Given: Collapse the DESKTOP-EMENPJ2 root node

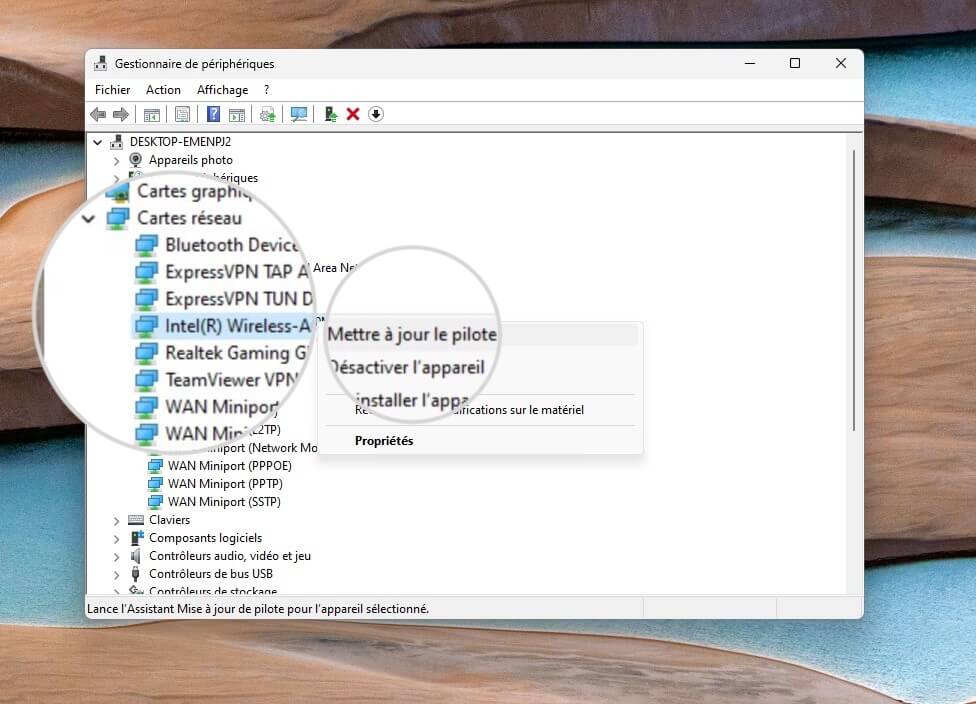Looking at the screenshot, I should 98,143.
